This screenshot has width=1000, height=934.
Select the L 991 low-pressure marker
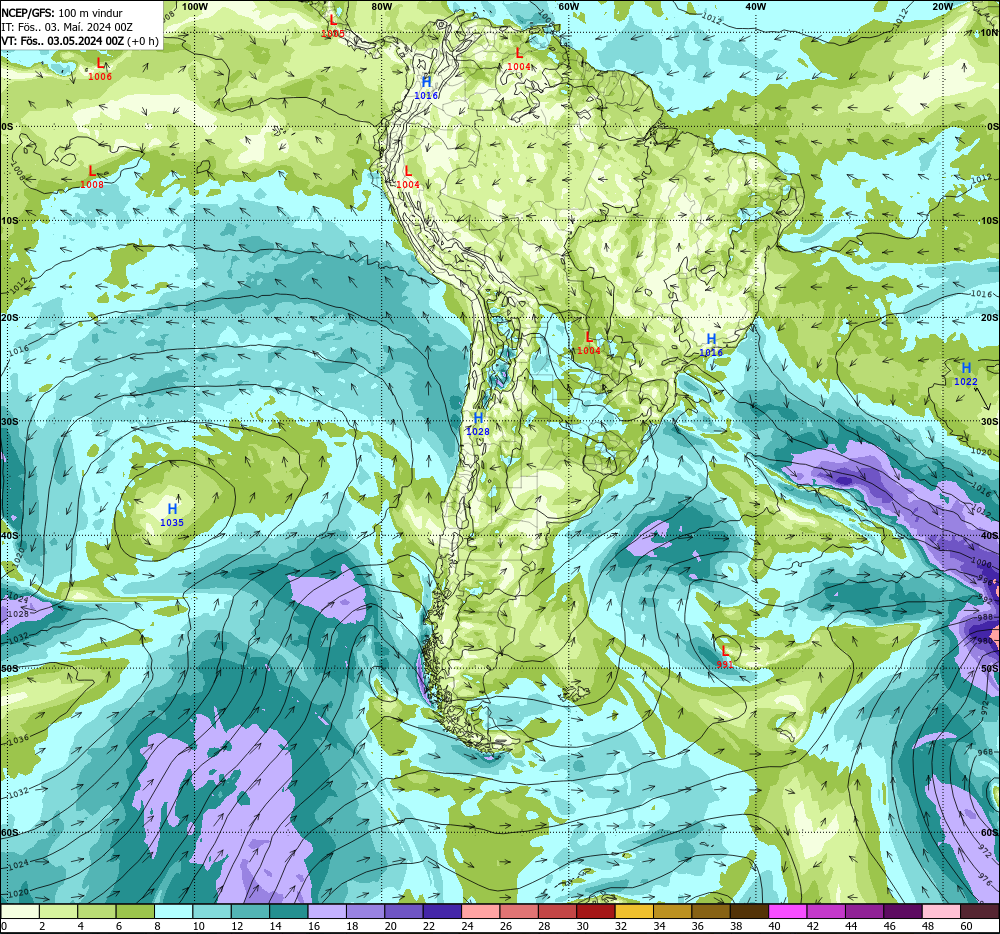pos(724,657)
